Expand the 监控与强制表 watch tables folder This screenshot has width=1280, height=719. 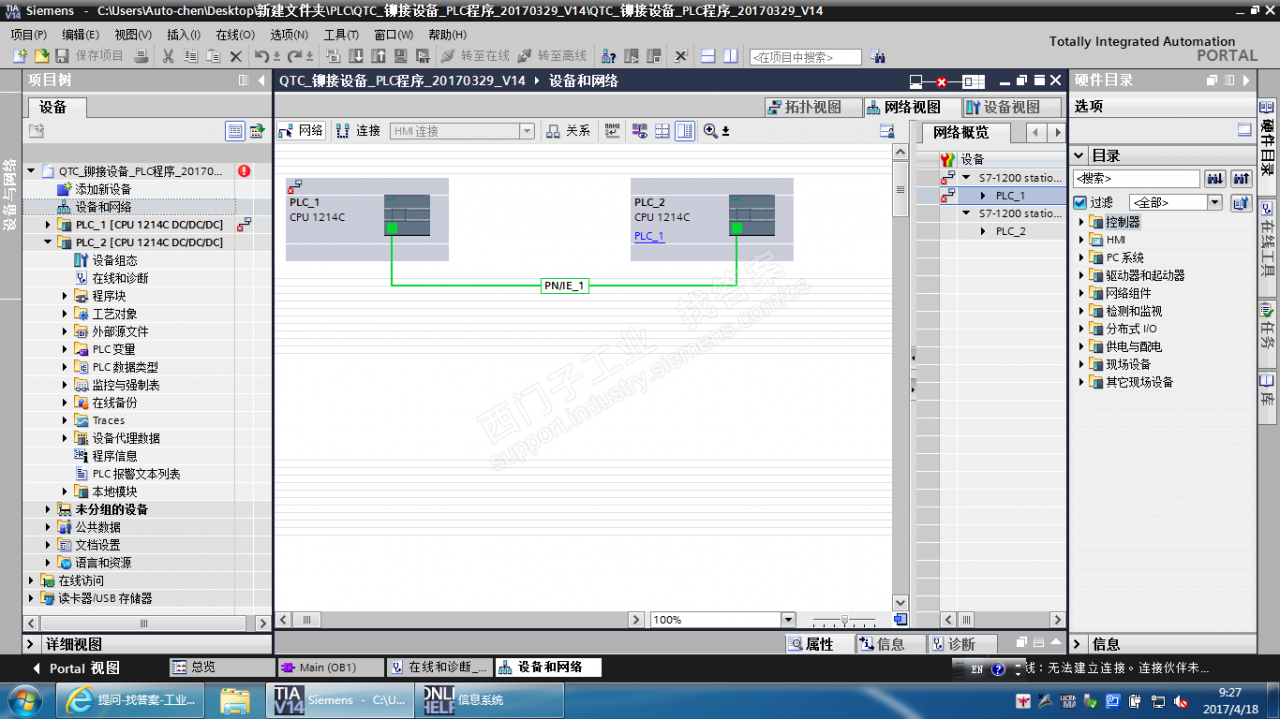(65, 385)
